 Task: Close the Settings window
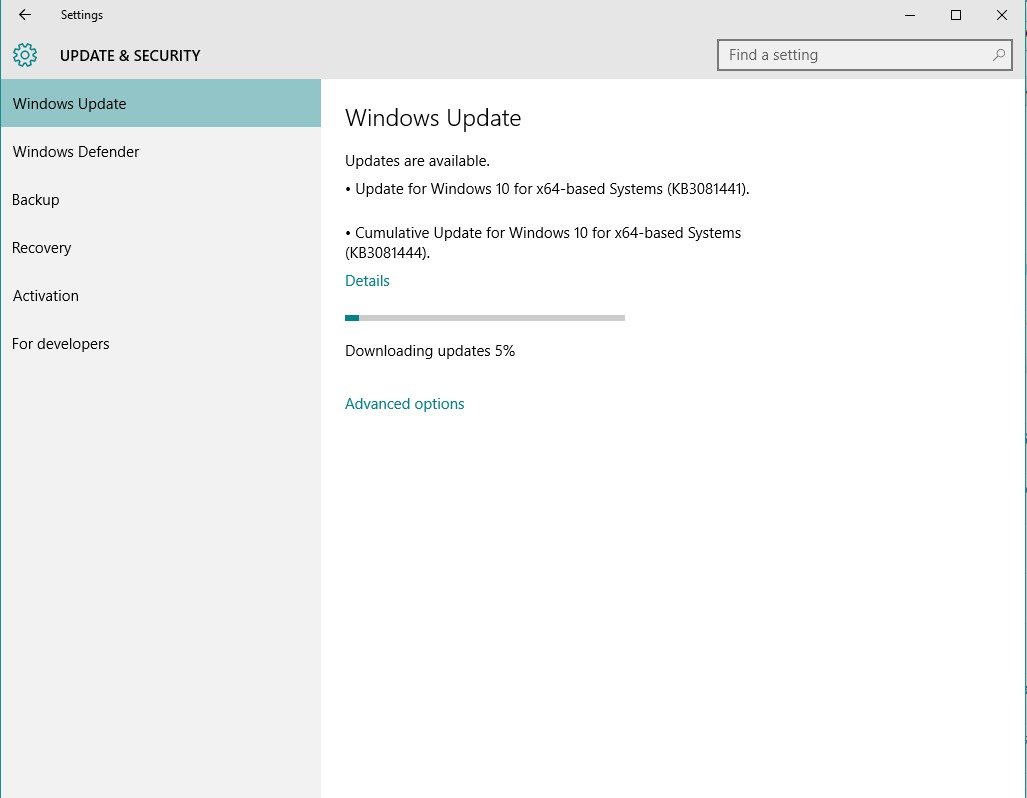[1001, 14]
